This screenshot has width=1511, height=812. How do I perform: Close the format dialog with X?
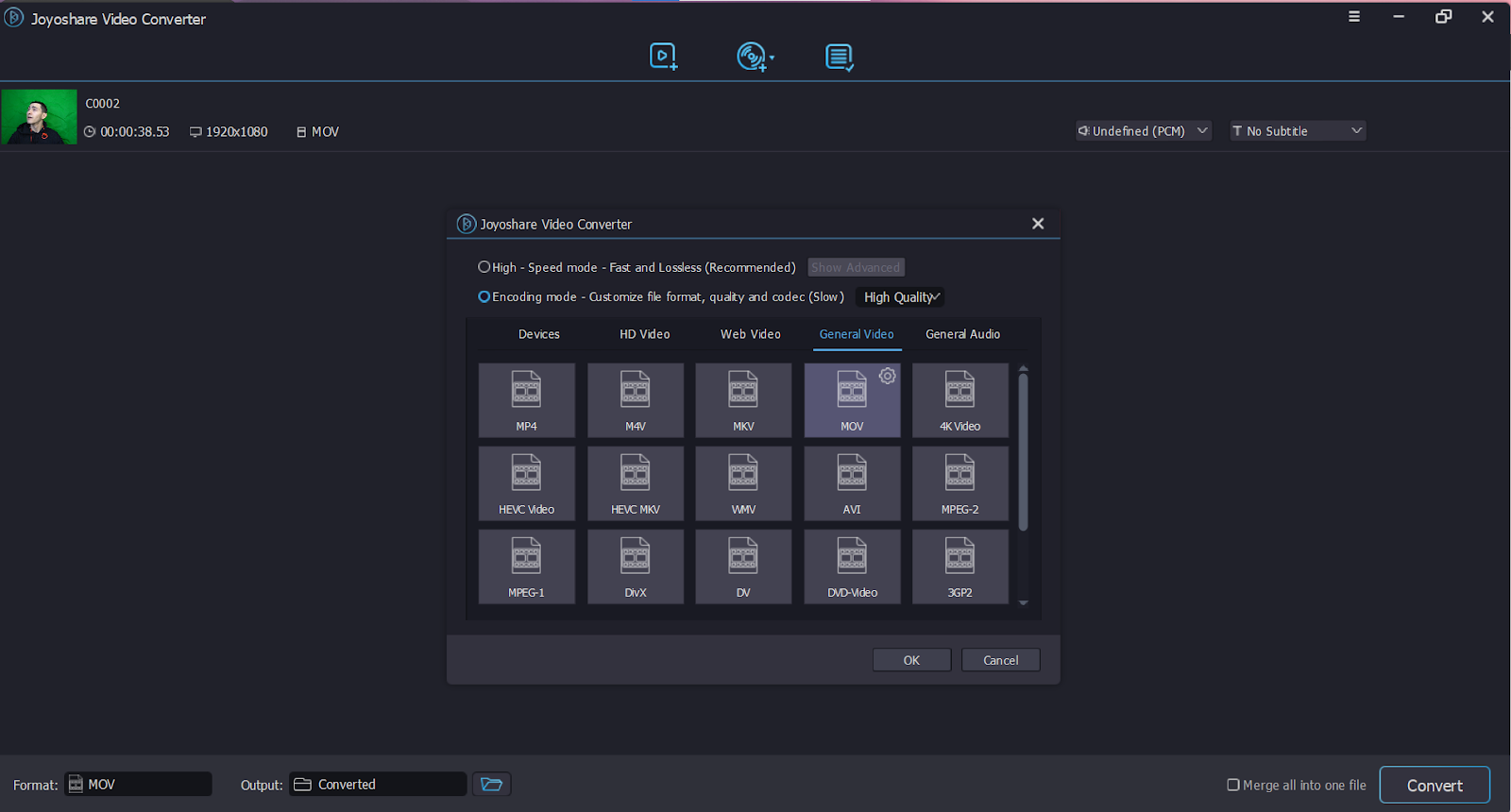[x=1038, y=224]
